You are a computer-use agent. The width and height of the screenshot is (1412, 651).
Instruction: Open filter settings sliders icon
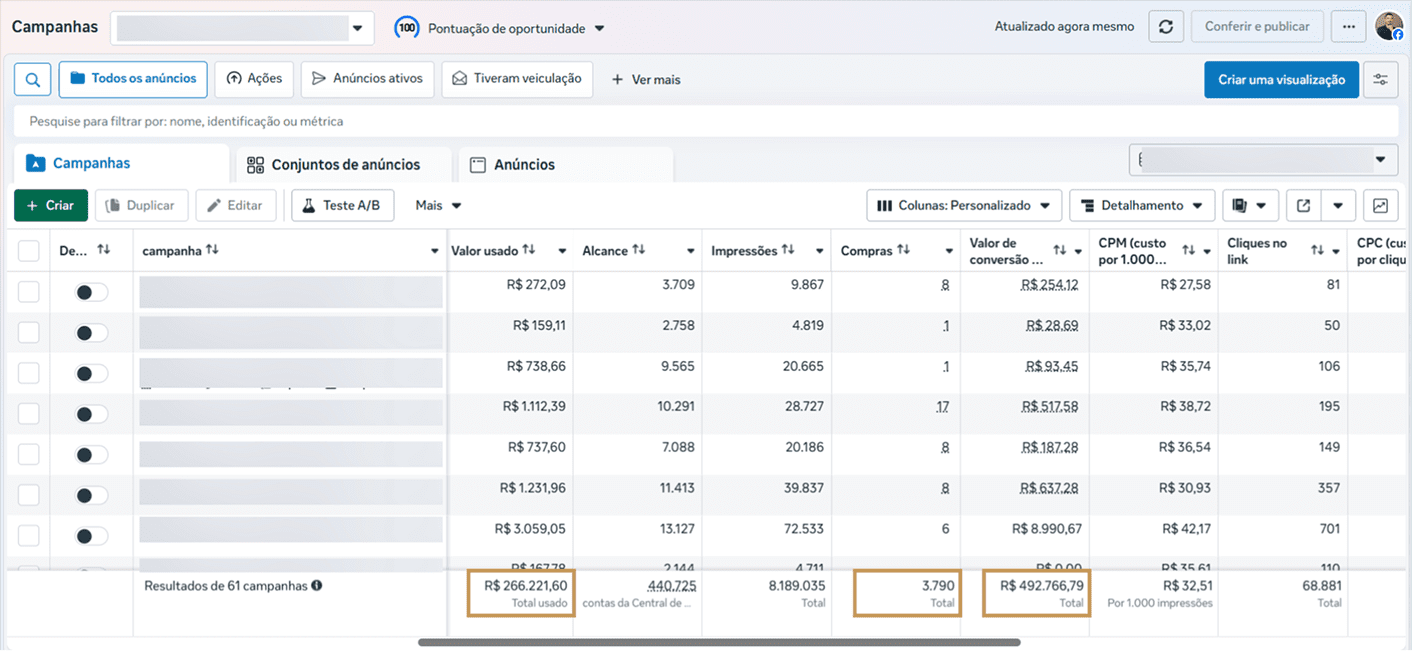[1381, 79]
